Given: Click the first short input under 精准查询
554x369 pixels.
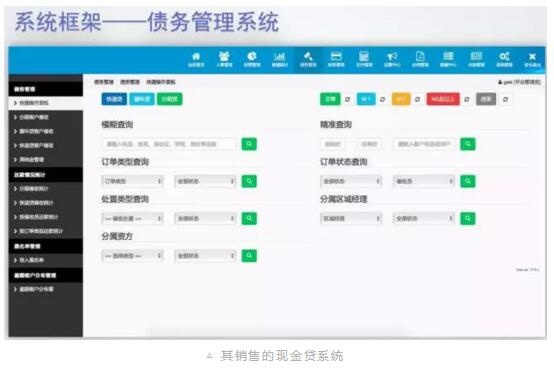Looking at the screenshot, I should 333,144.
